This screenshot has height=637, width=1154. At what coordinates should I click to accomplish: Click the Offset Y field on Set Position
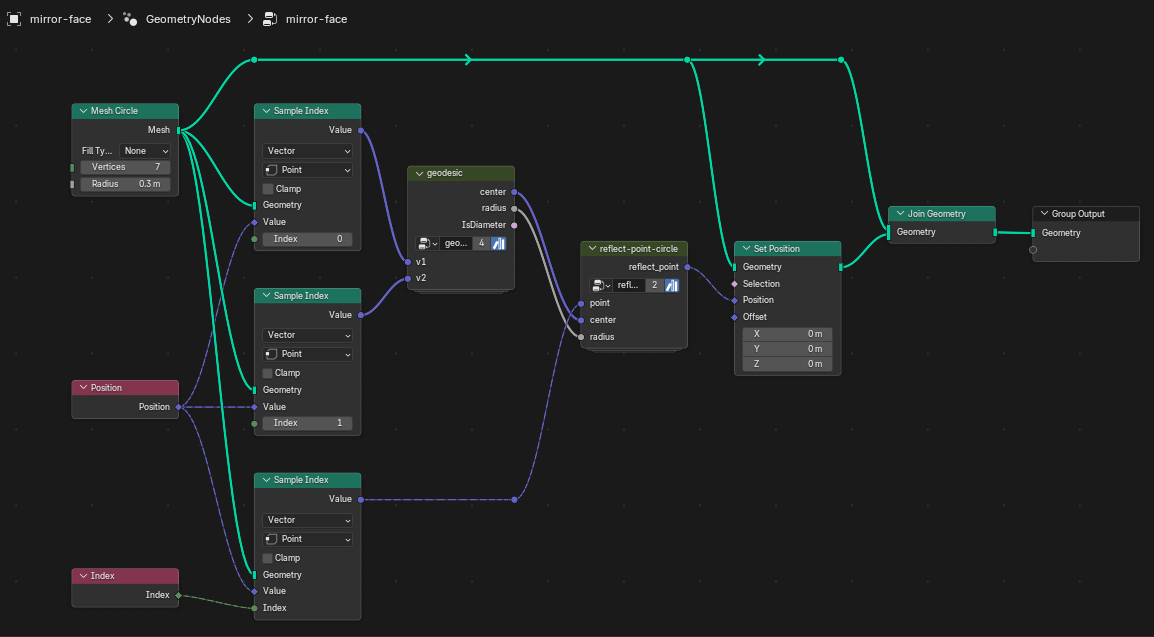point(787,349)
